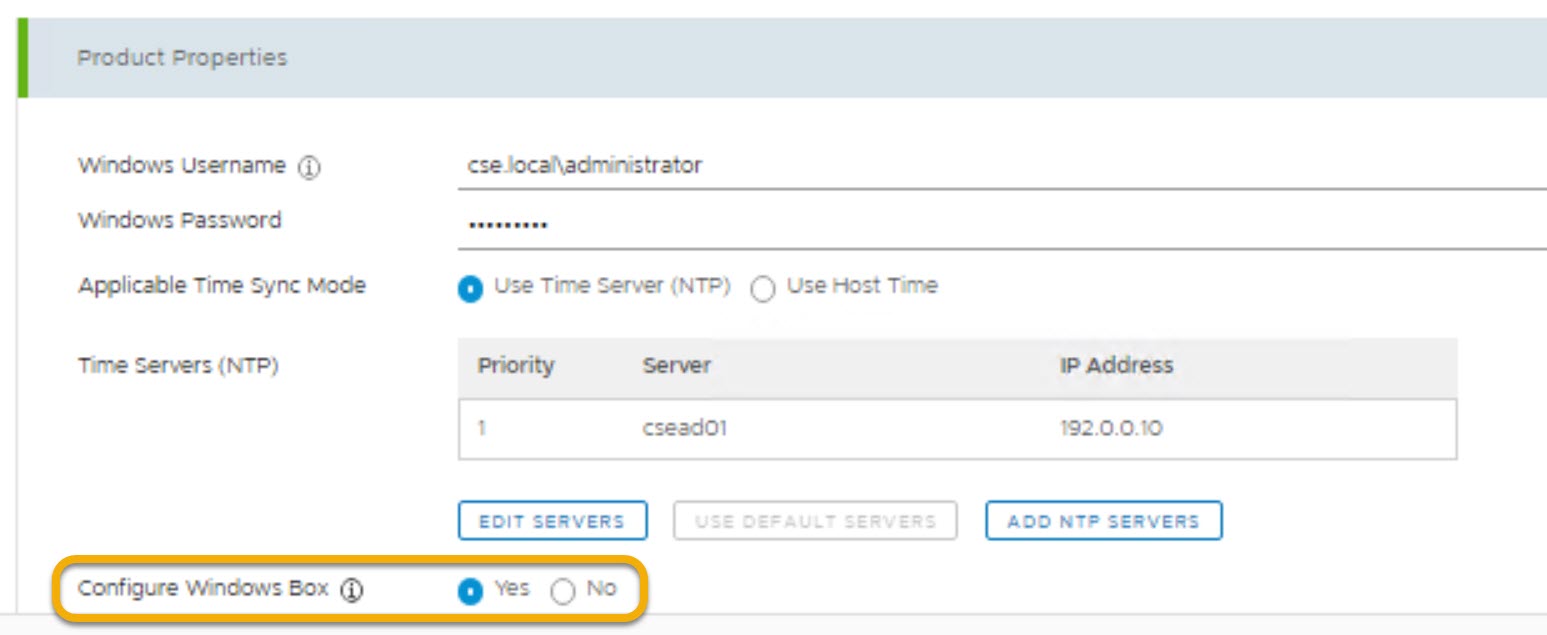Viewport: 1547px width, 635px height.
Task: Click info icon beside Configure Windows Box
Action: coord(351,590)
